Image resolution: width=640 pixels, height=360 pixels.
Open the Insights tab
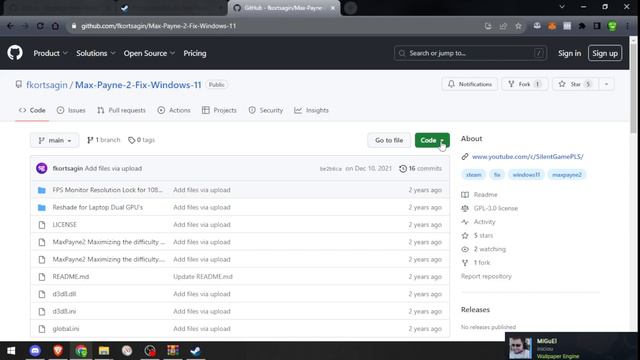coord(311,110)
